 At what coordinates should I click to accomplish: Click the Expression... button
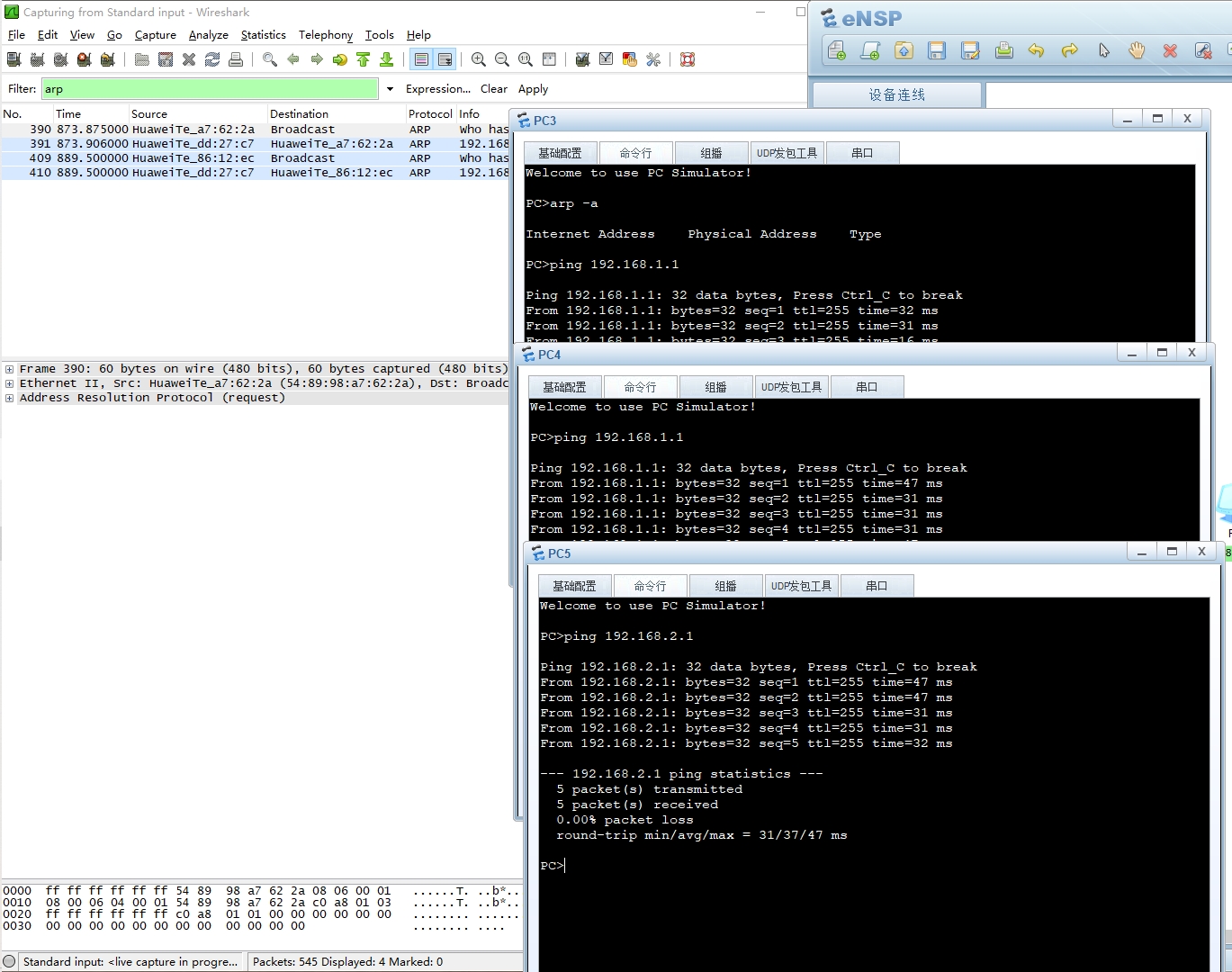(437, 89)
